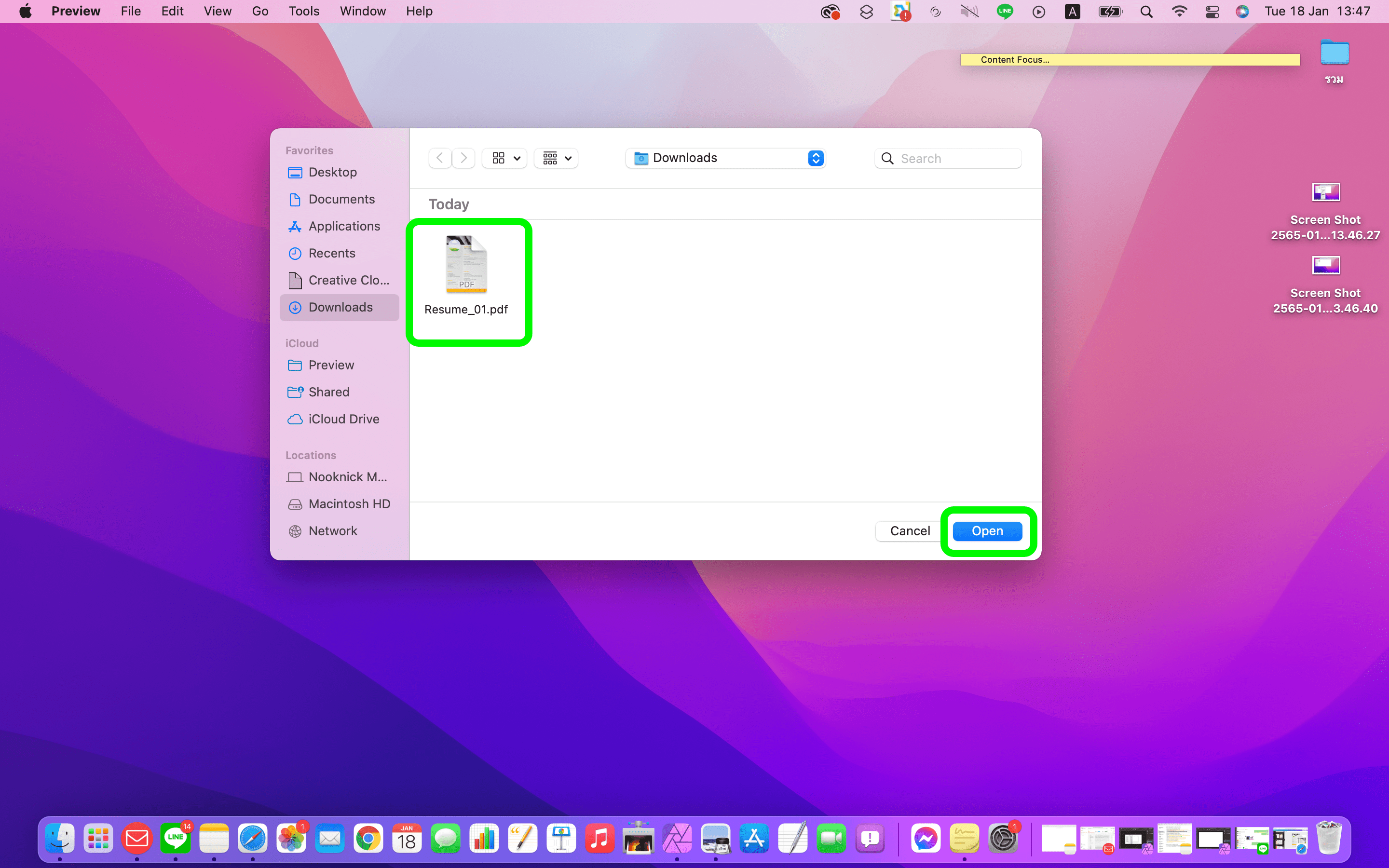The height and width of the screenshot is (868, 1389).
Task: Click the forward navigation arrow
Action: (464, 158)
